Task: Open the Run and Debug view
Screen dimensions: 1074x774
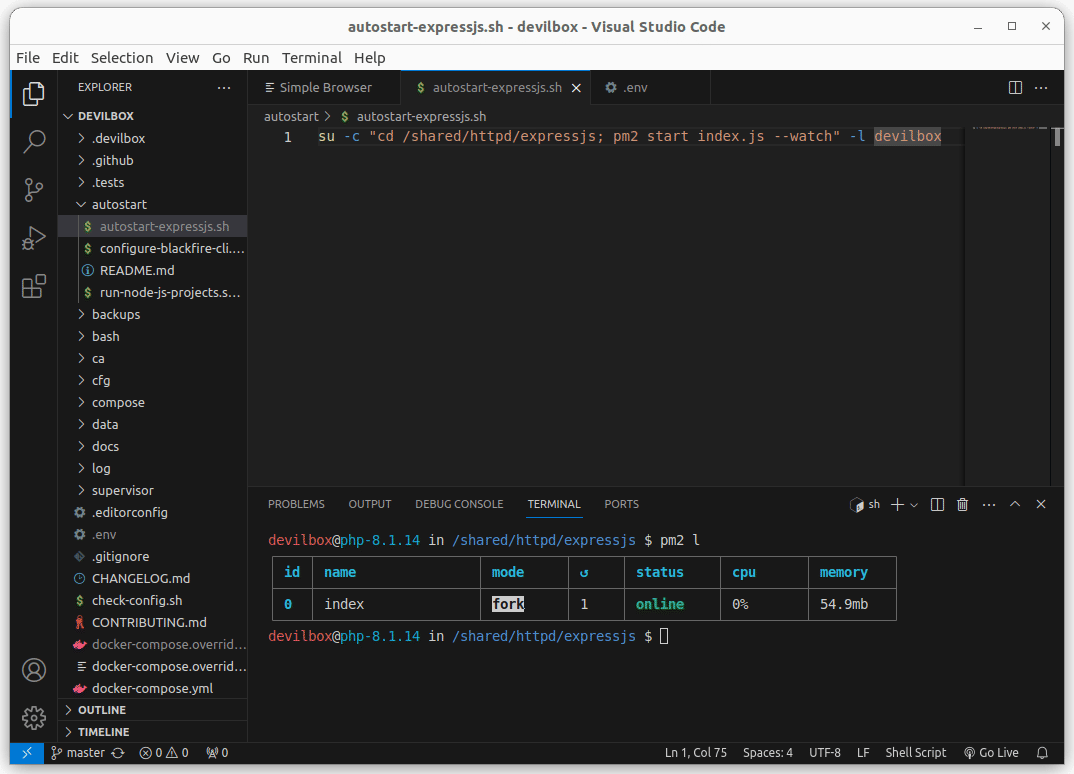Action: click(34, 238)
